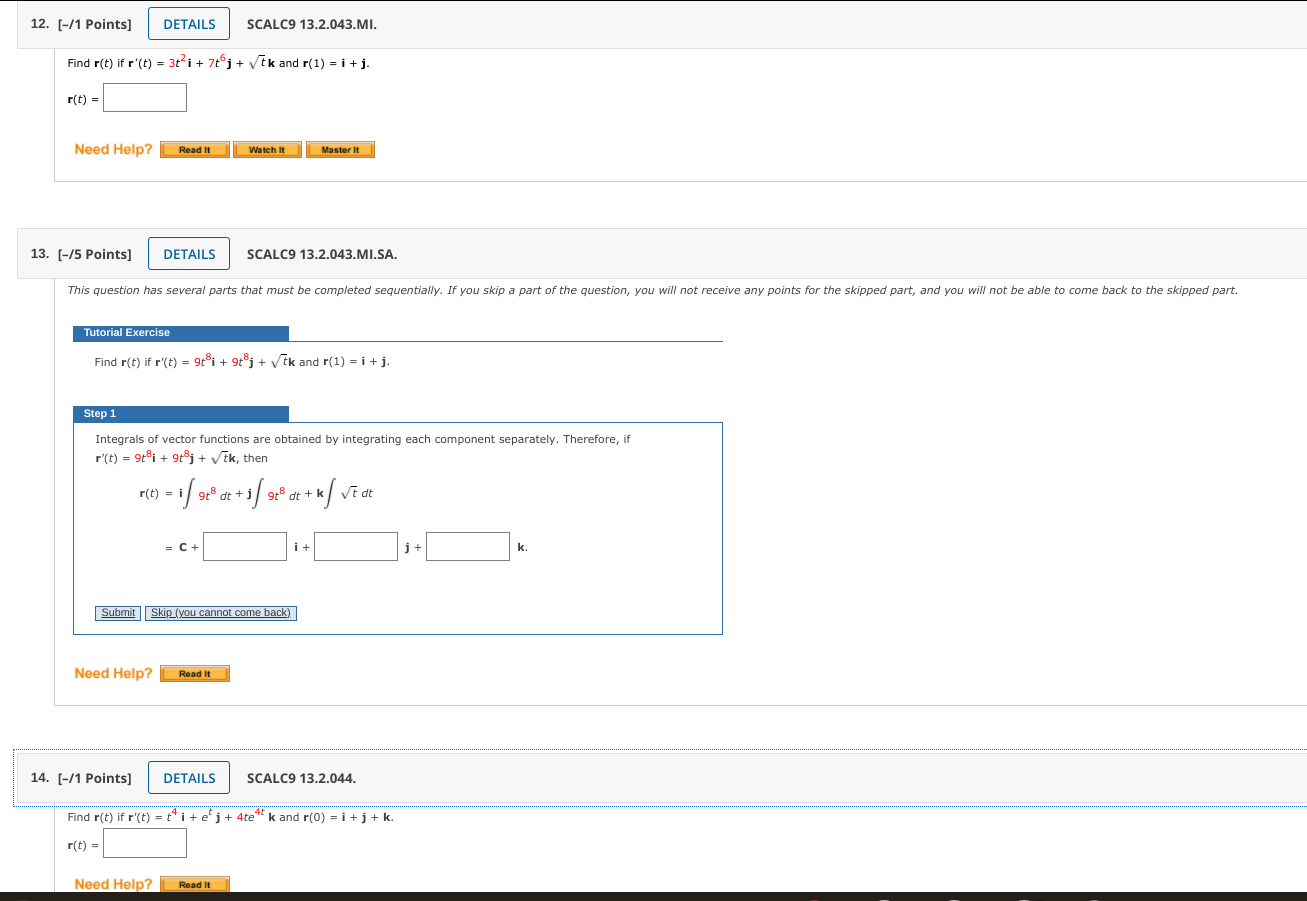Click the SCALC9 13.2.043.MI.SA title
The image size is (1307, 901).
point(322,254)
